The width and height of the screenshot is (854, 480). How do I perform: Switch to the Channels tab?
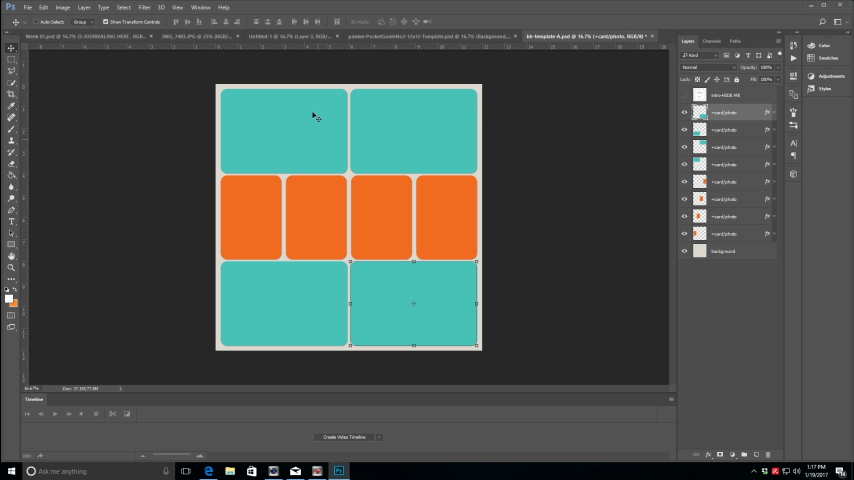711,41
